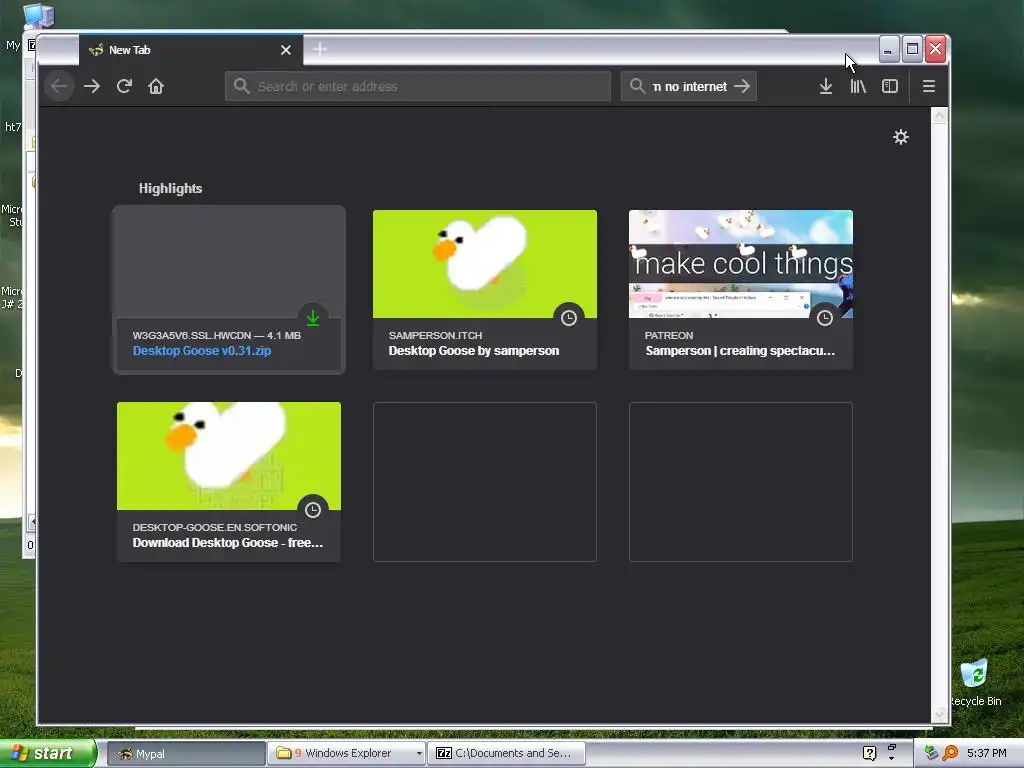Open the samperson.itch goose thumbnail
Image resolution: width=1024 pixels, height=768 pixels.
[x=485, y=264]
